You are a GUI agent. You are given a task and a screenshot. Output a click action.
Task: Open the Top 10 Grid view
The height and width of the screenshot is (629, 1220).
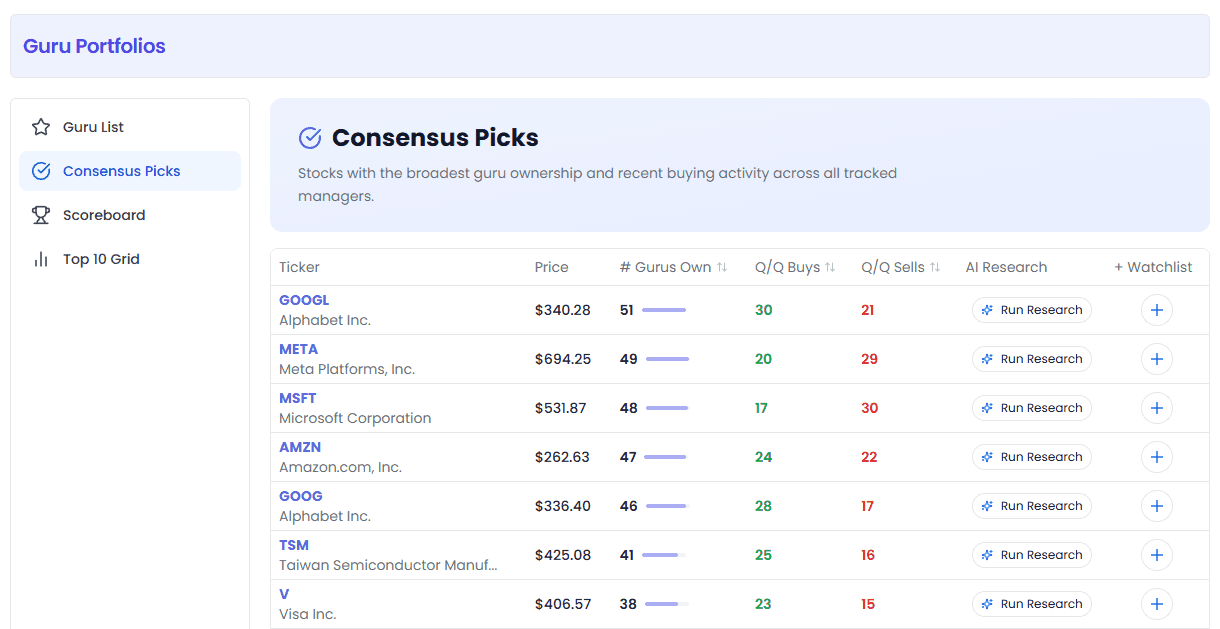click(x=130, y=259)
